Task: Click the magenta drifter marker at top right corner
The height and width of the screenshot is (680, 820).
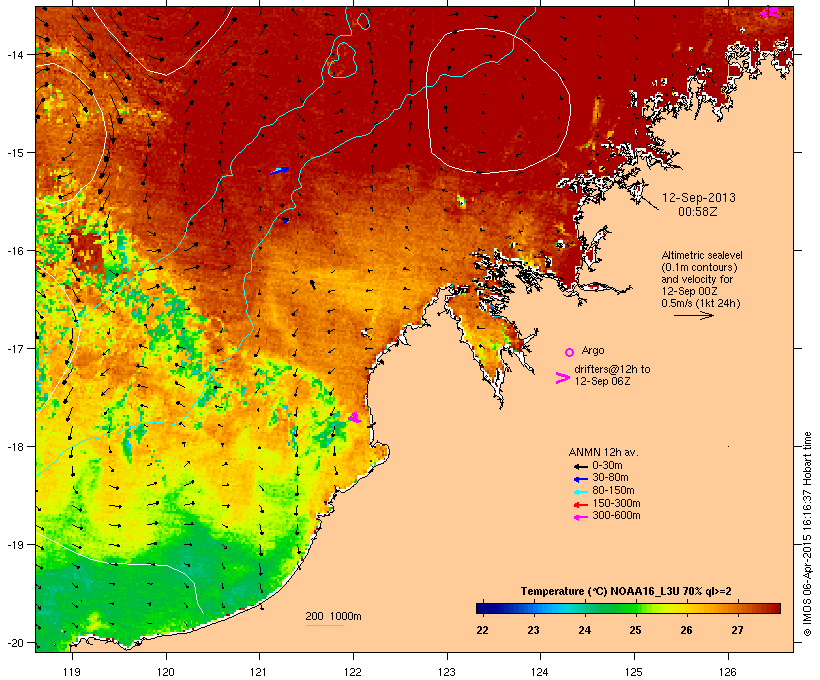Action: point(770,12)
